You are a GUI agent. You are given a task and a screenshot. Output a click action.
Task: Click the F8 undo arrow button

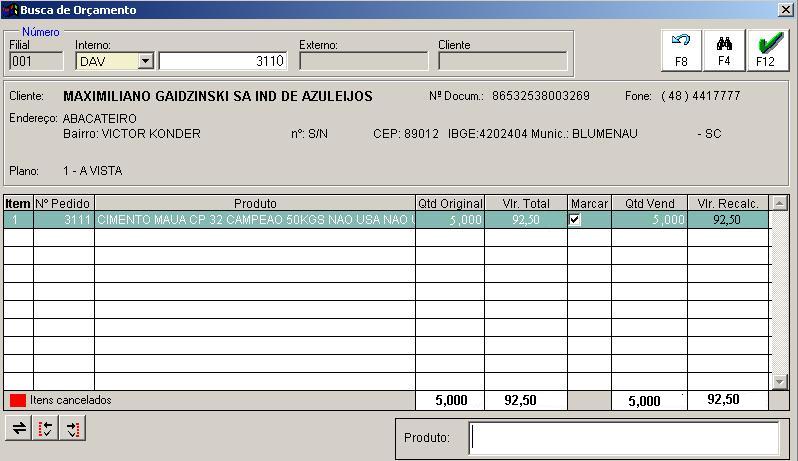(681, 50)
